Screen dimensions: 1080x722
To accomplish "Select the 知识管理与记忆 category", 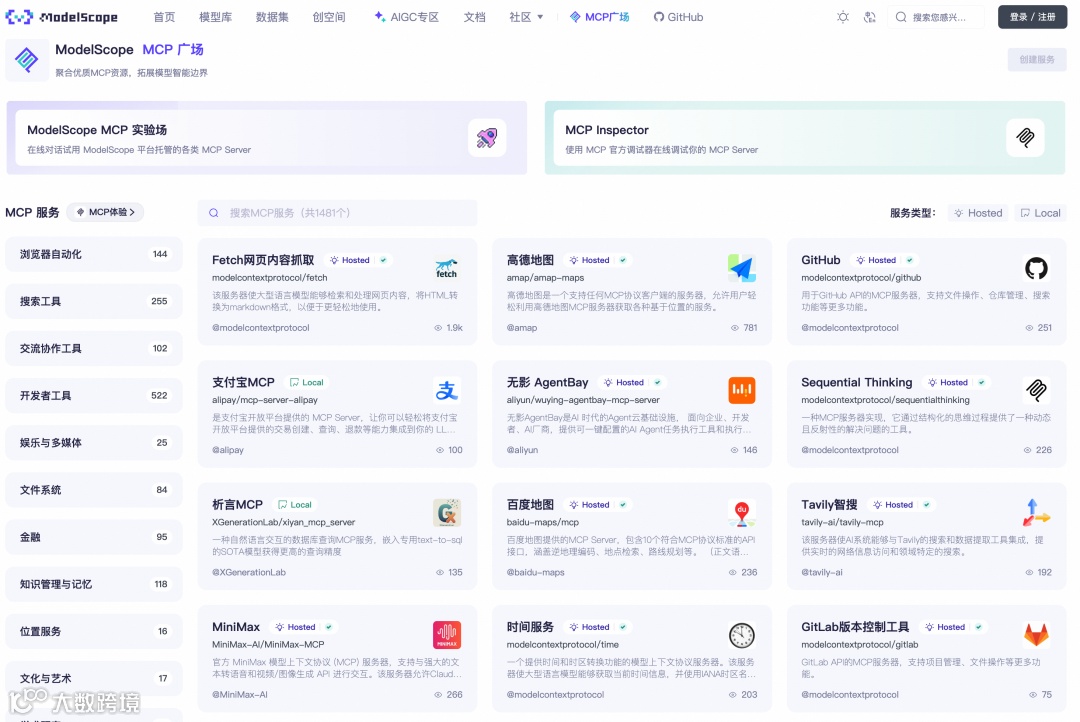I will pos(94,584).
